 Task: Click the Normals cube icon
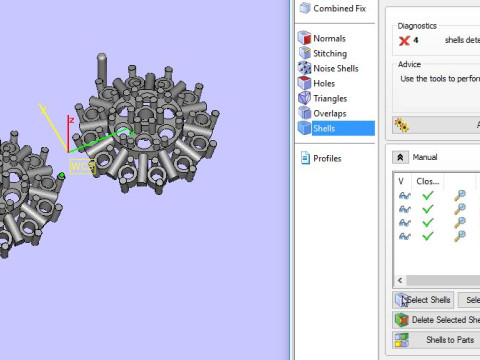[x=304, y=38]
